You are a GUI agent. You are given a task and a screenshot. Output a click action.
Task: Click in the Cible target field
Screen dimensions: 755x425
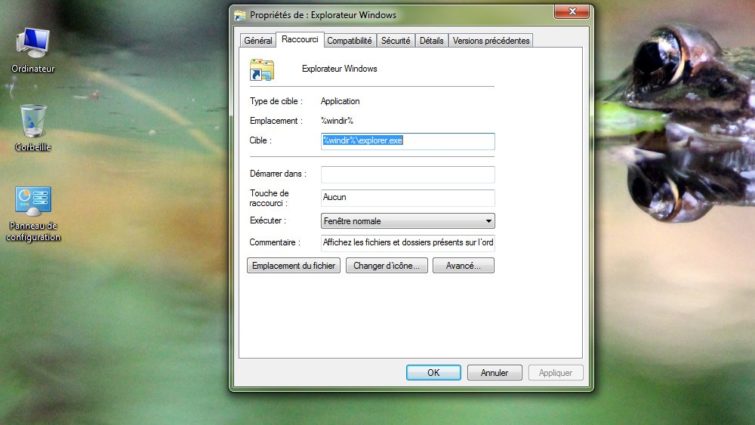pos(407,141)
